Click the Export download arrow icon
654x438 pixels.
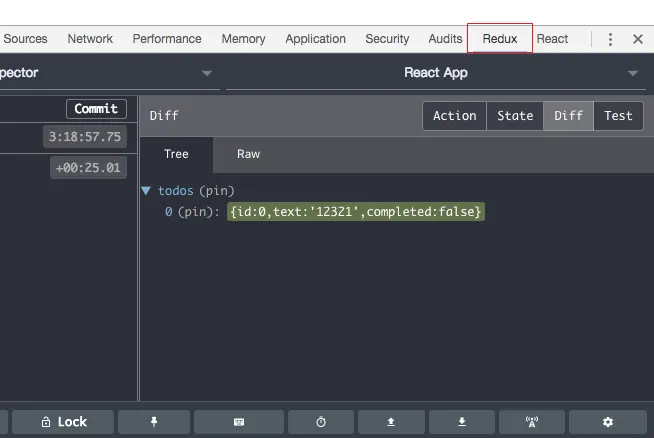(x=462, y=422)
